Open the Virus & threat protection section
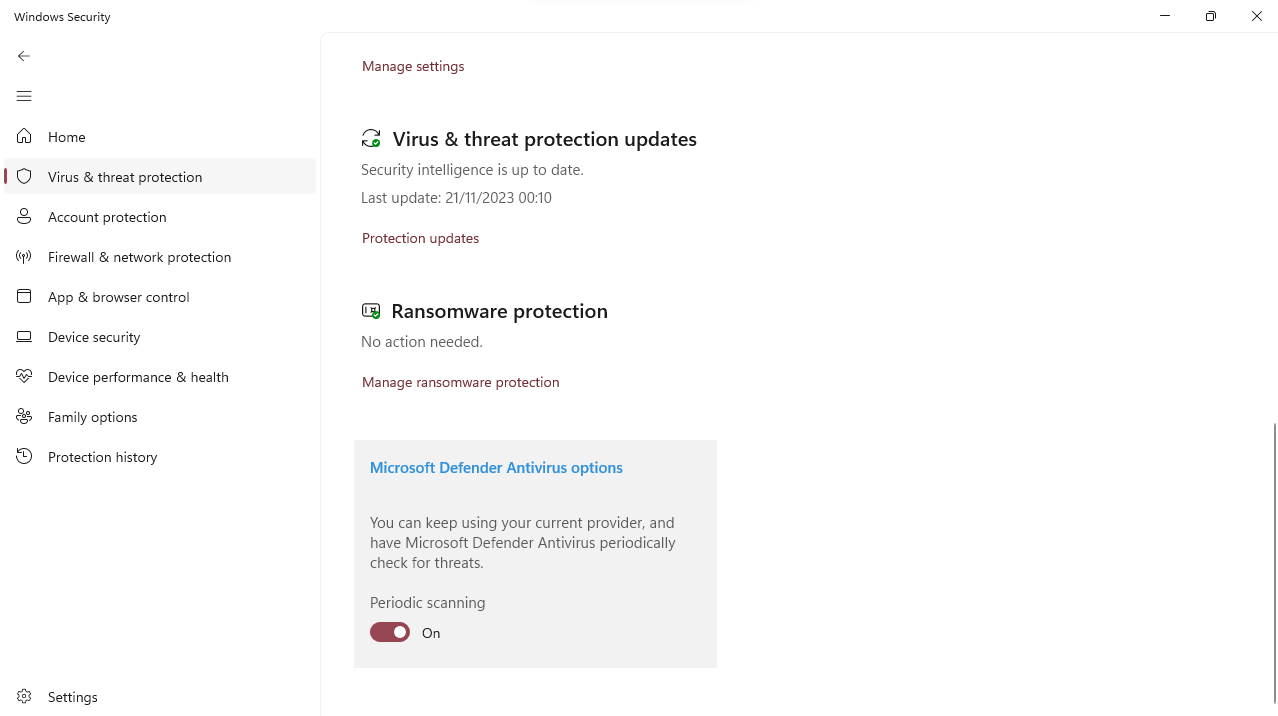The image size is (1278, 716). point(125,177)
